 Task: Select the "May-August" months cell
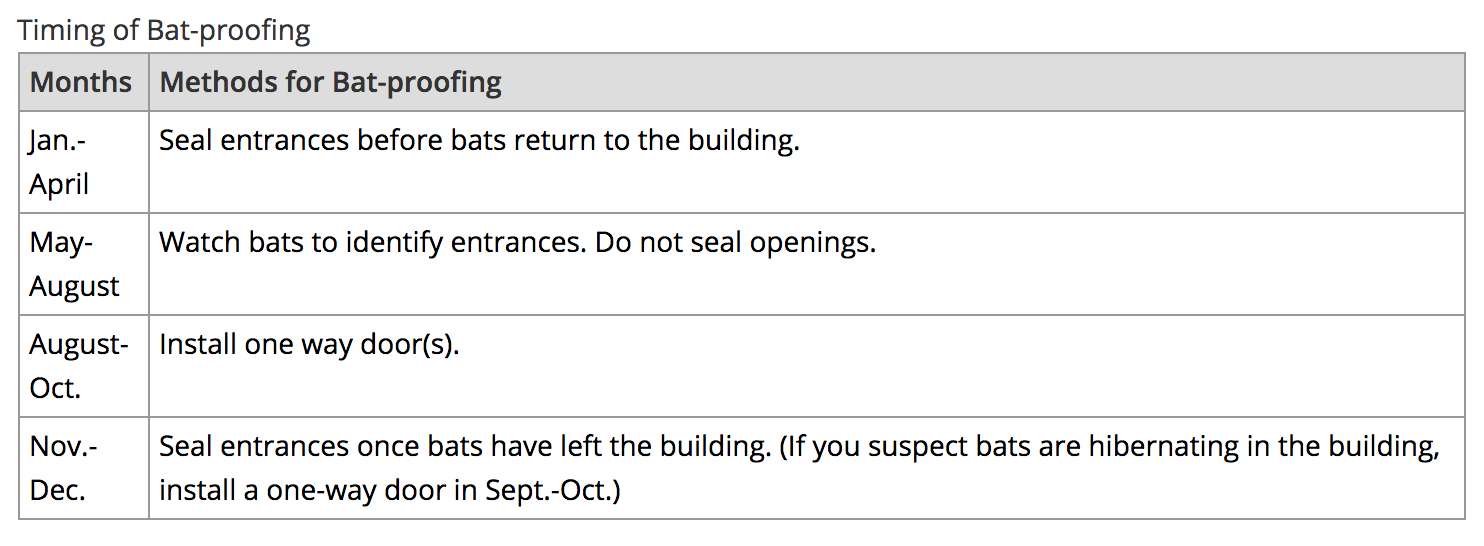pyautogui.click(x=74, y=264)
